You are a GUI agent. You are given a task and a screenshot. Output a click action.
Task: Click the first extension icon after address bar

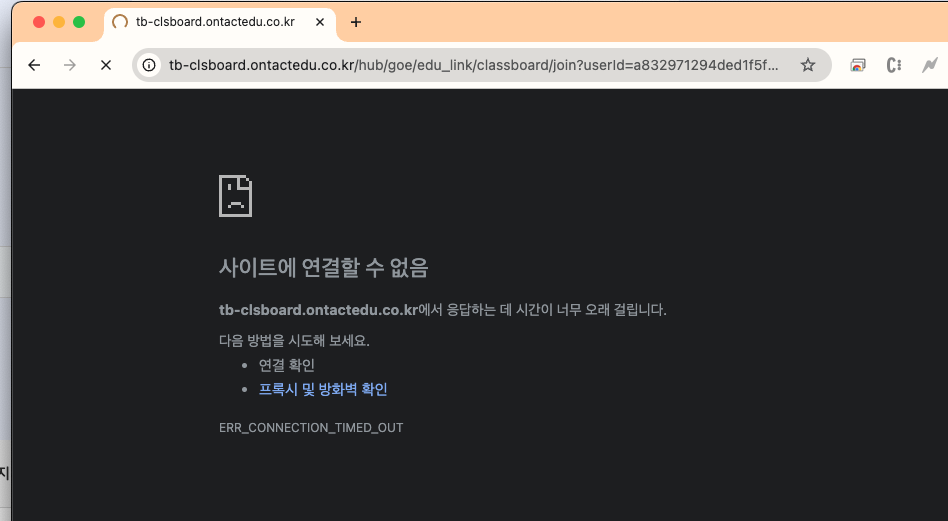[x=858, y=65]
